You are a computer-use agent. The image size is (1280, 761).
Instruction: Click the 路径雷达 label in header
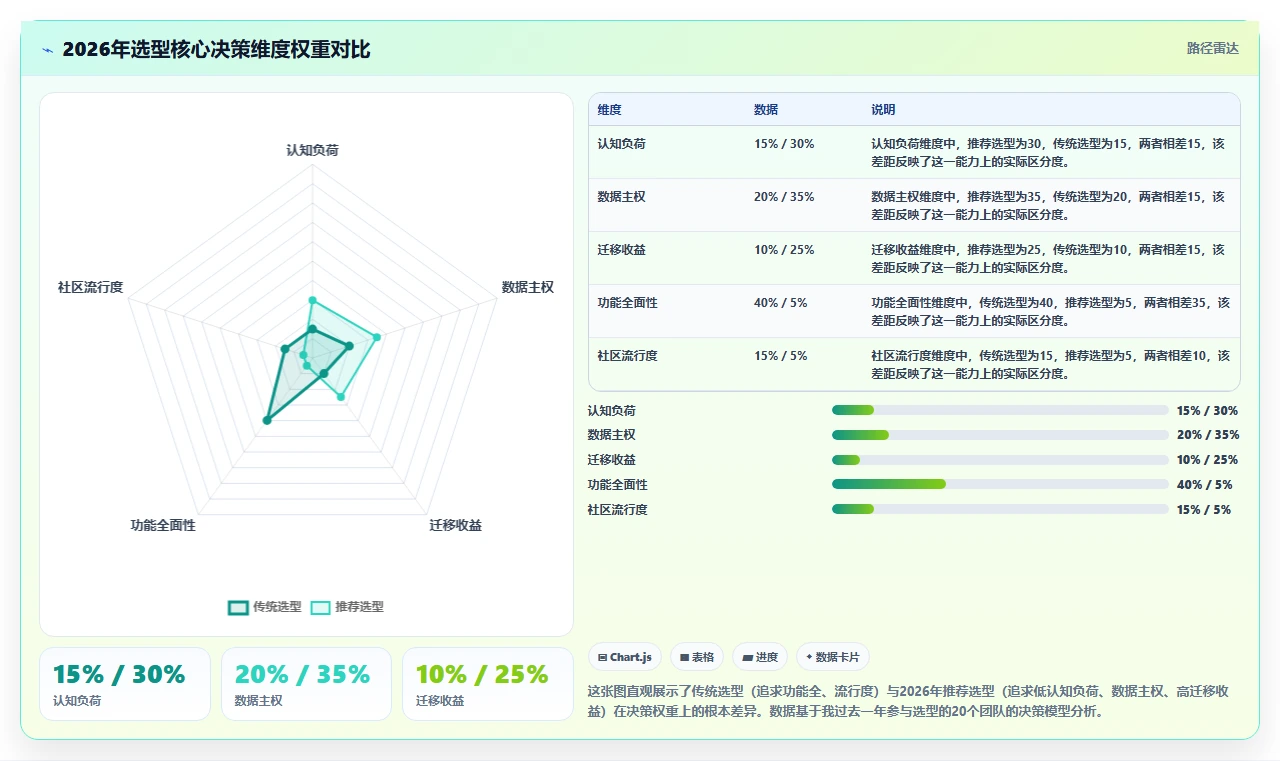coord(1212,48)
